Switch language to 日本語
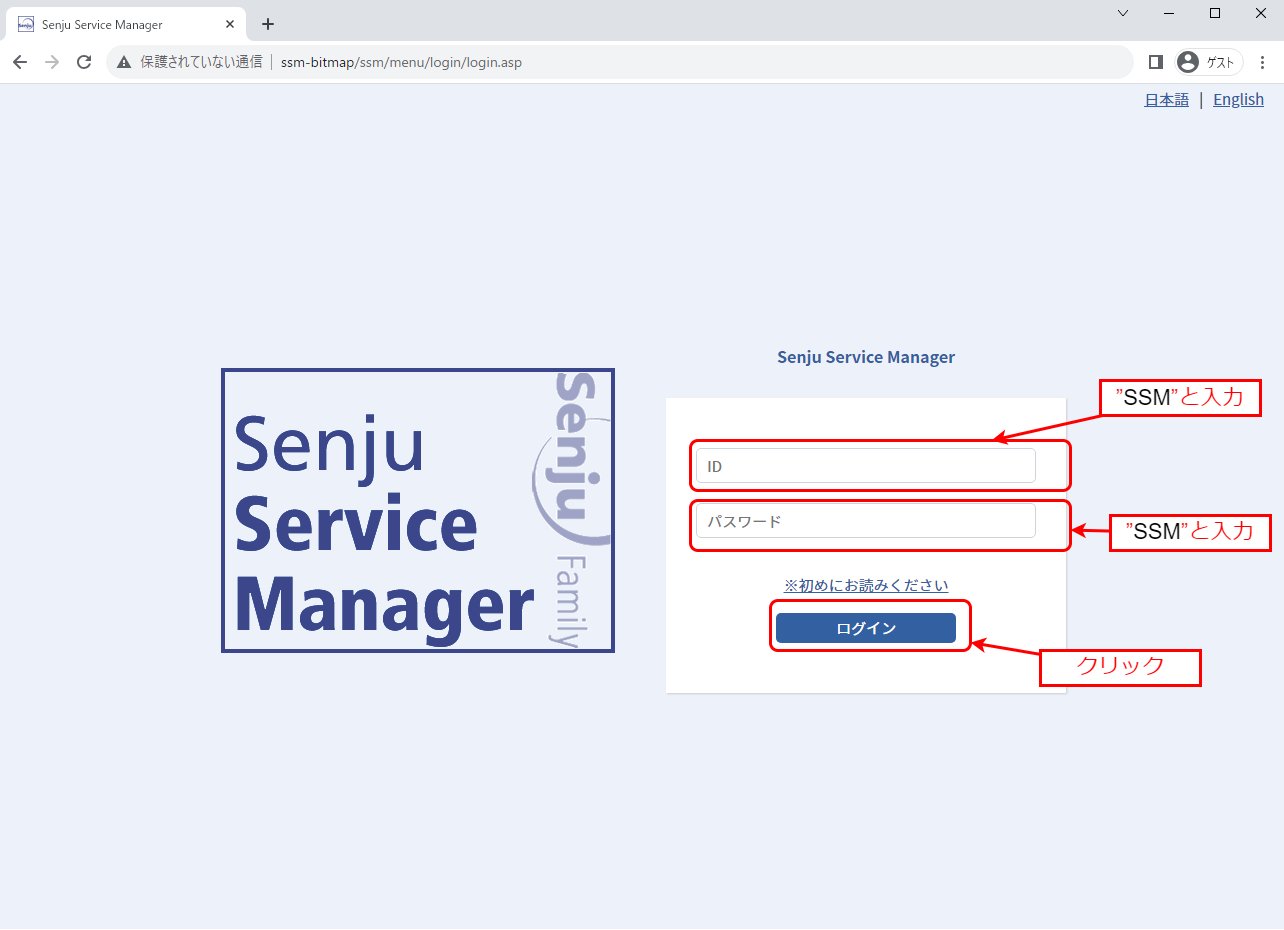 click(x=1166, y=99)
